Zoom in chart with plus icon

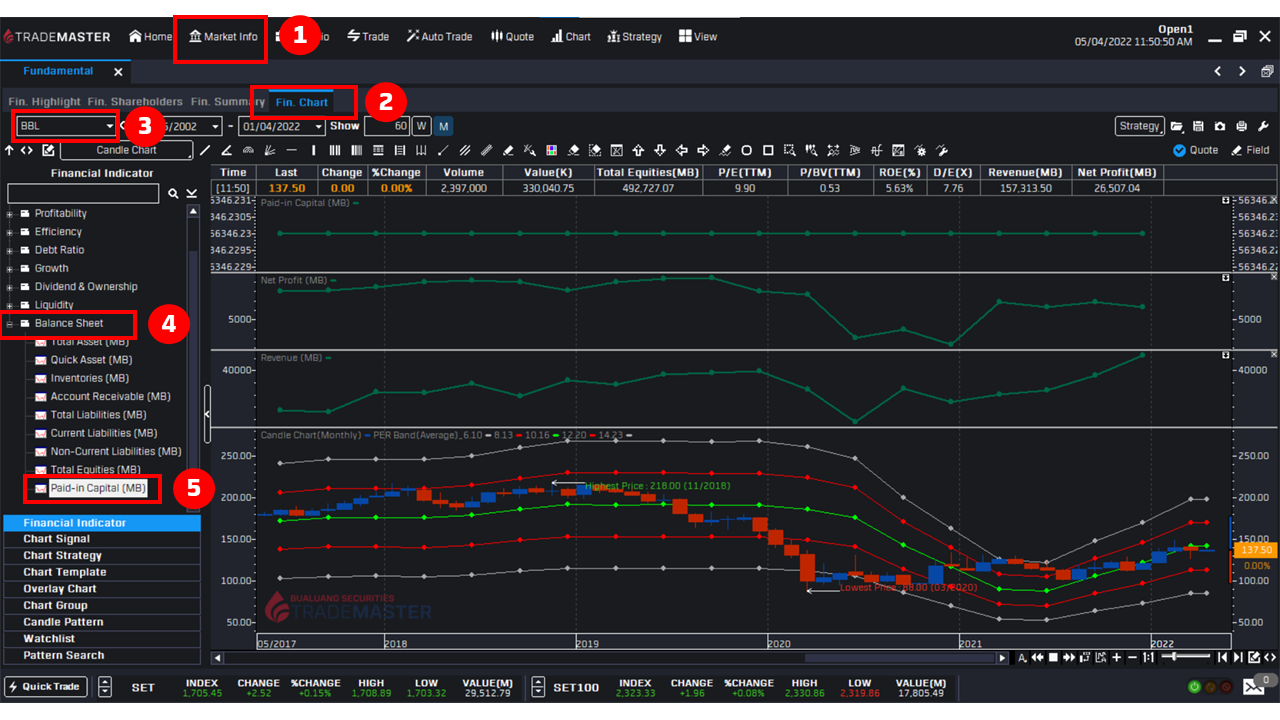click(x=1117, y=657)
